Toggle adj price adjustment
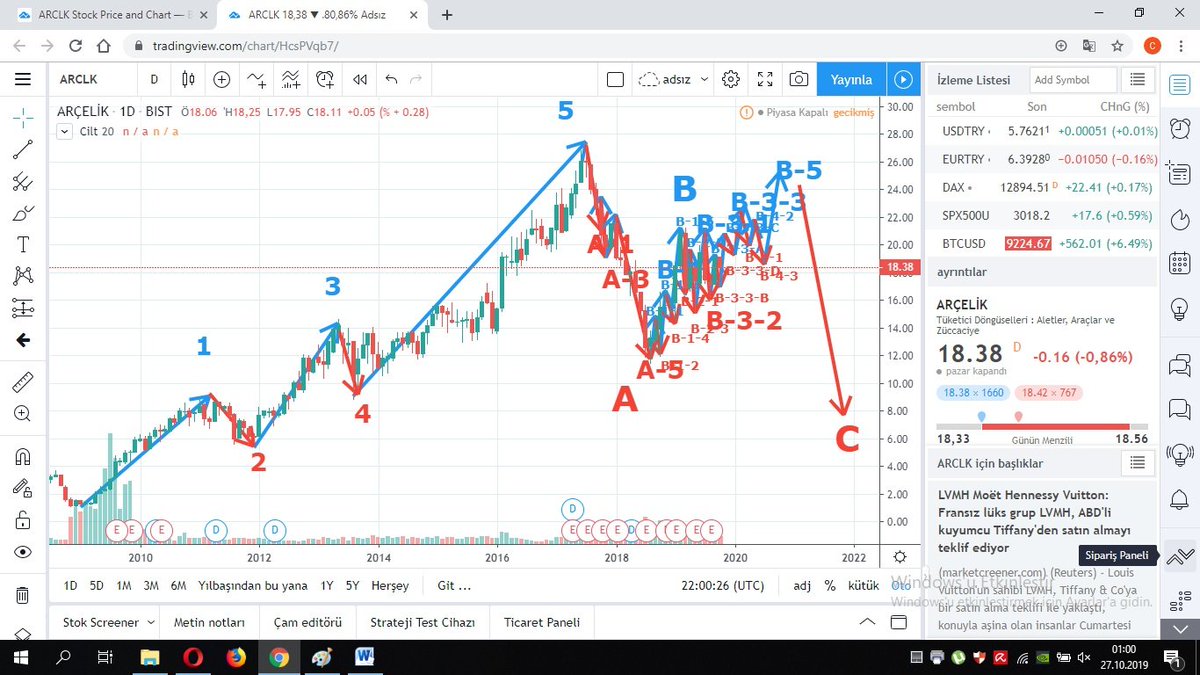Viewport: 1200px width, 675px height. [x=802, y=586]
